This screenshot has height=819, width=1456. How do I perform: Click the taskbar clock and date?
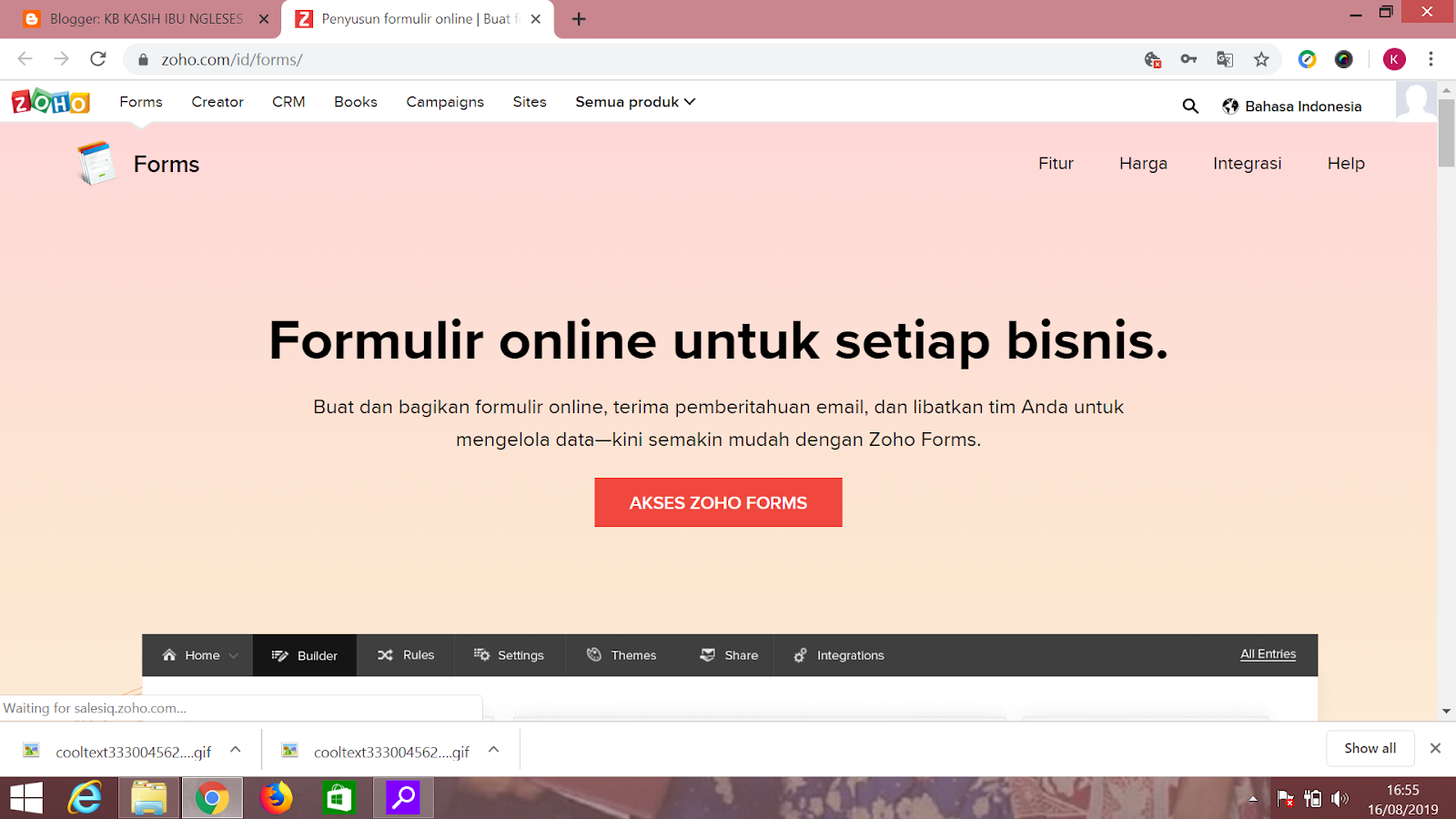(1402, 799)
